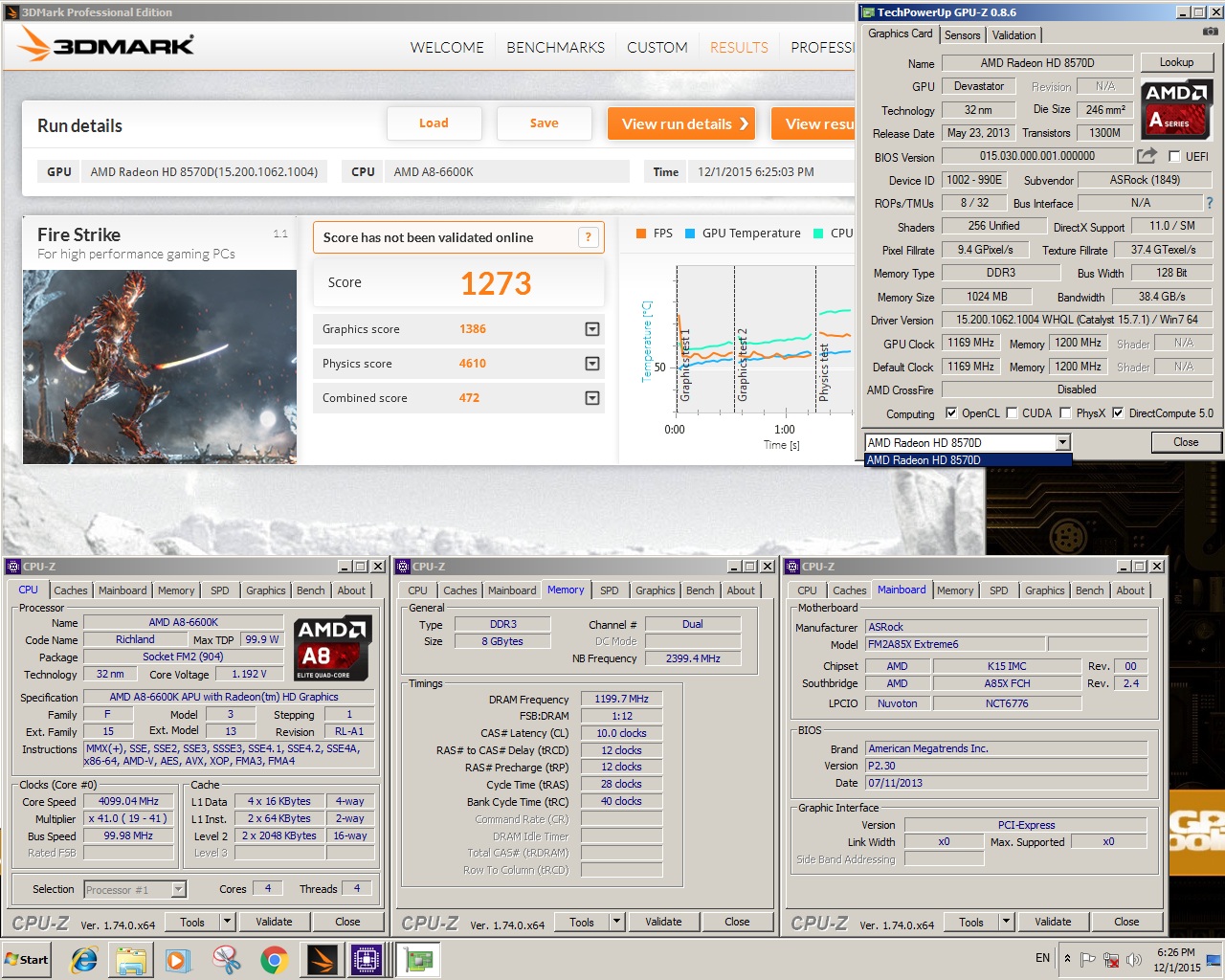Screen dimensions: 1225x980
Task: Toggle the CUDA computing checkbox
Action: (x=1010, y=413)
